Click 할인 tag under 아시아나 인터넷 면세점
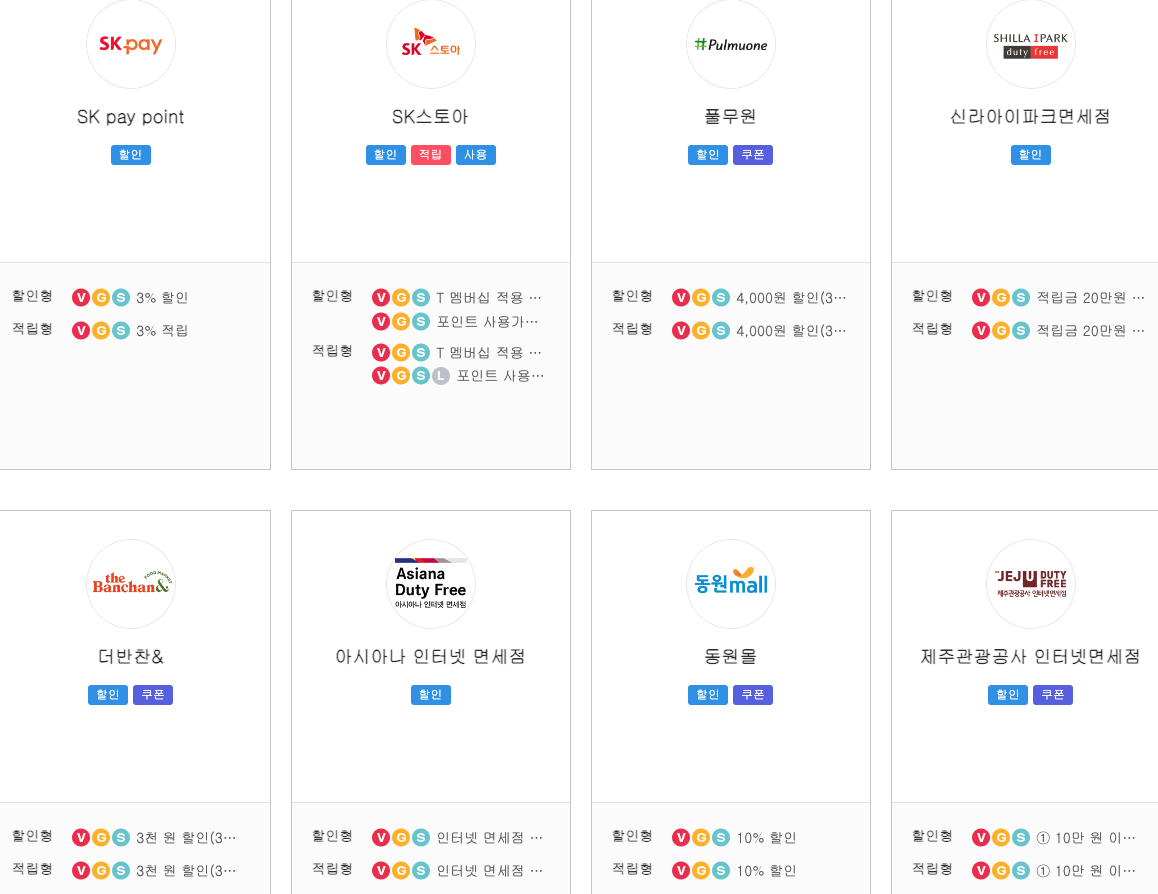Image resolution: width=1158 pixels, height=894 pixels. [x=431, y=695]
